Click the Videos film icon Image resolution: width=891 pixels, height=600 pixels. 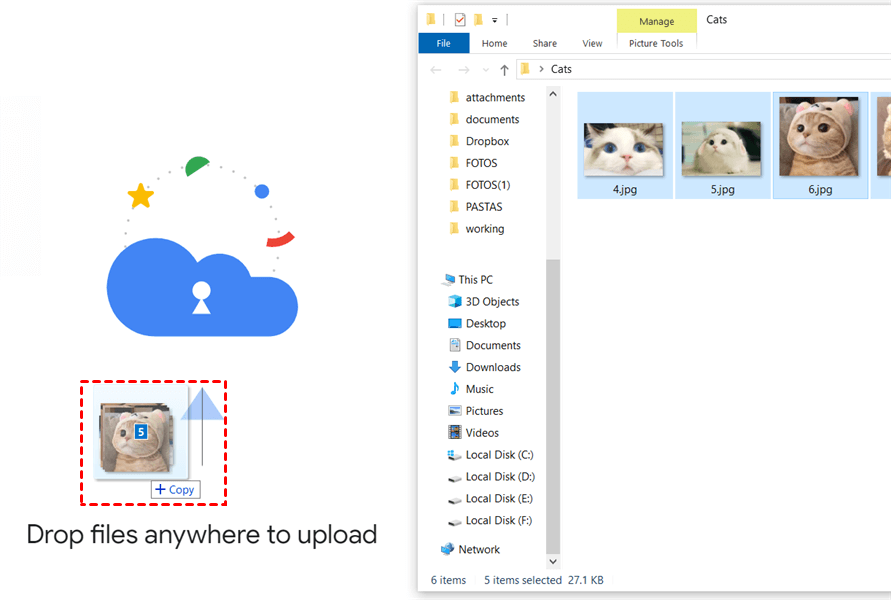tap(455, 432)
